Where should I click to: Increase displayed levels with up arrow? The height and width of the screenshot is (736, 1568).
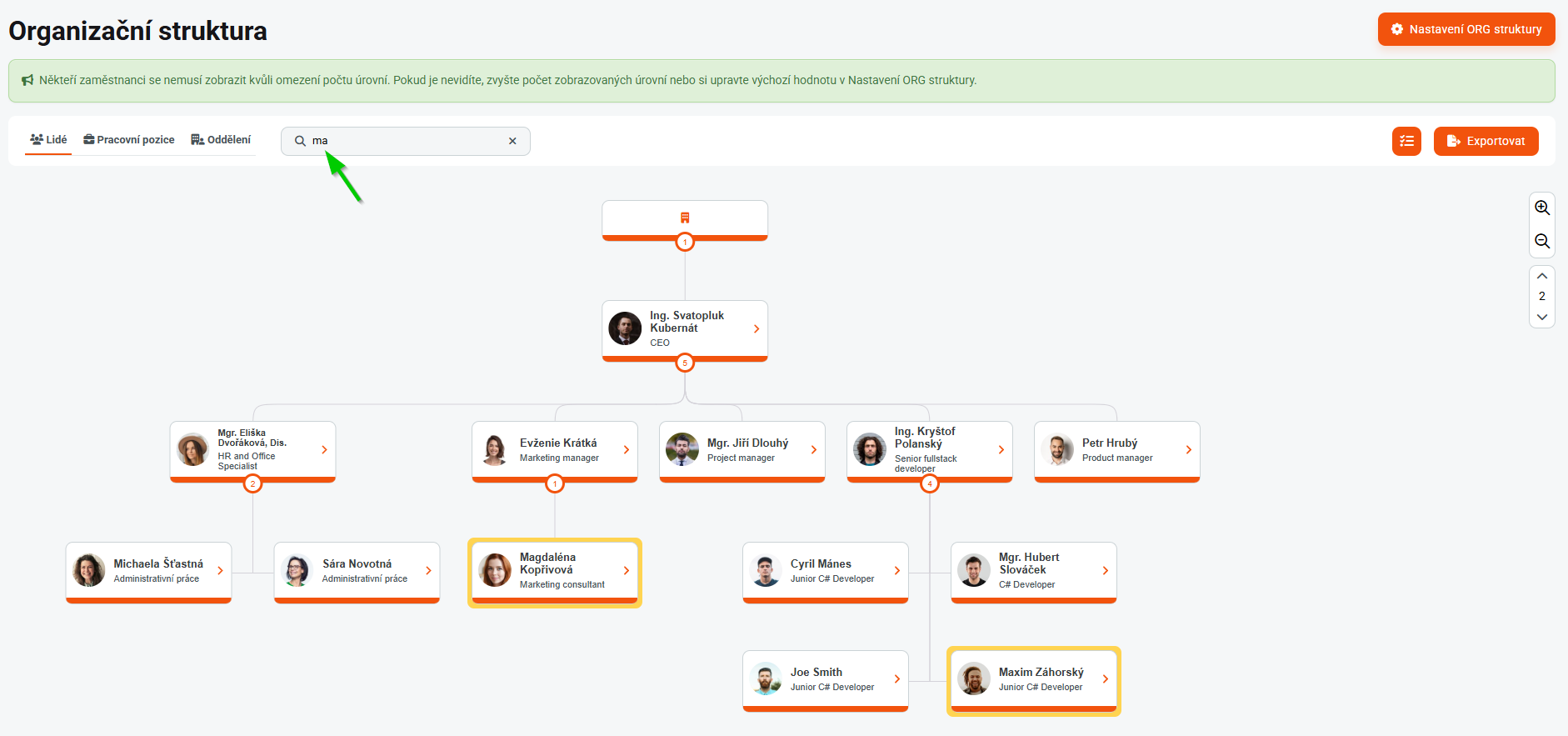[1542, 276]
